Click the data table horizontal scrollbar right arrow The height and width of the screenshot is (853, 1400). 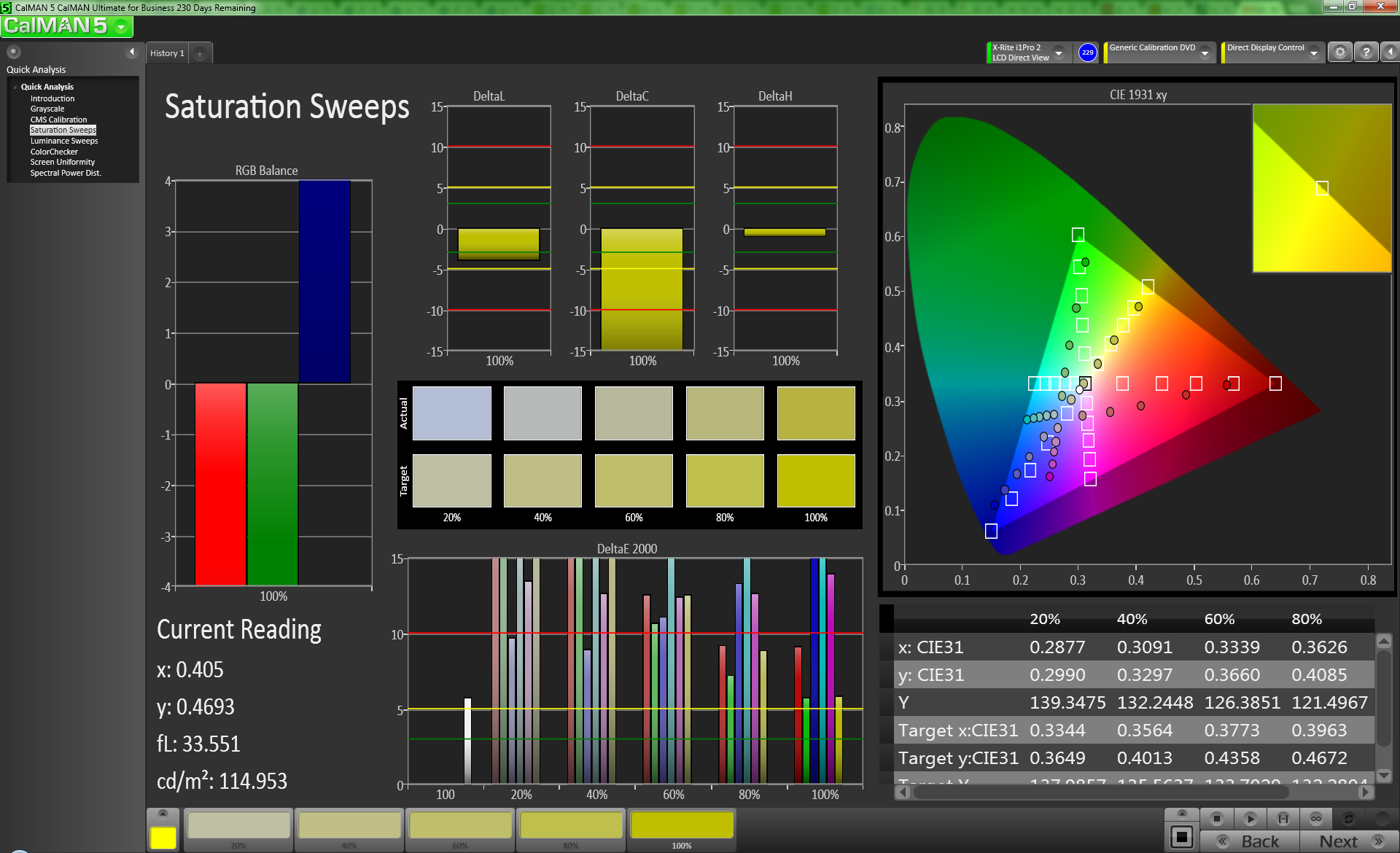tap(1366, 792)
